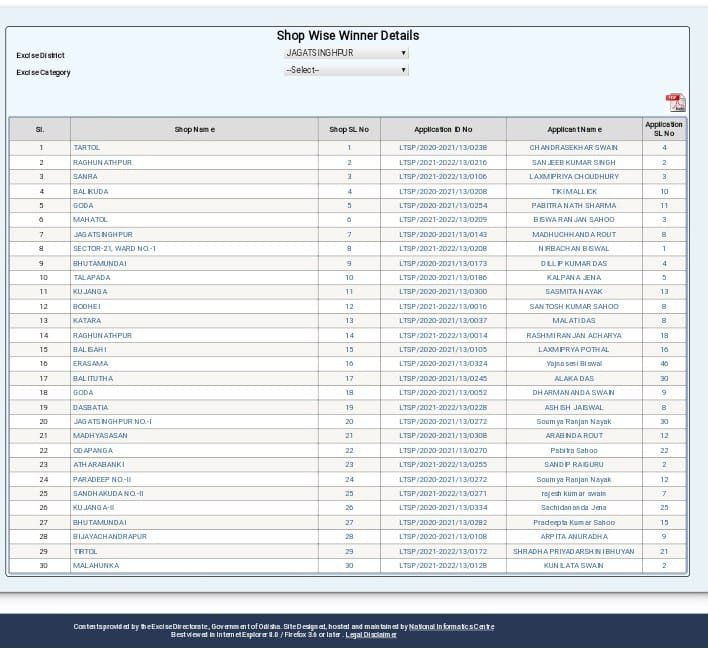
Task: Click the Applicant Name column header
Action: point(574,129)
